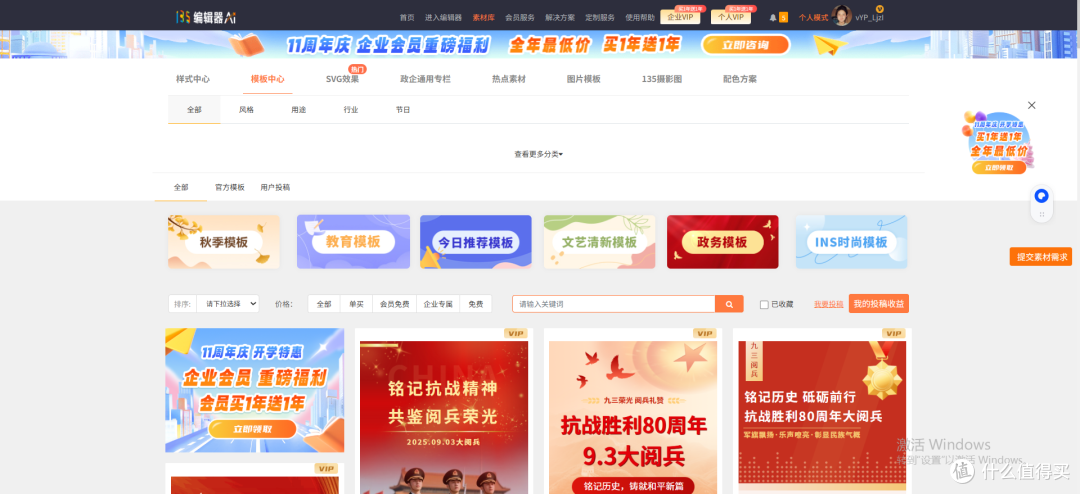Select 风格 category filter

tap(246, 110)
